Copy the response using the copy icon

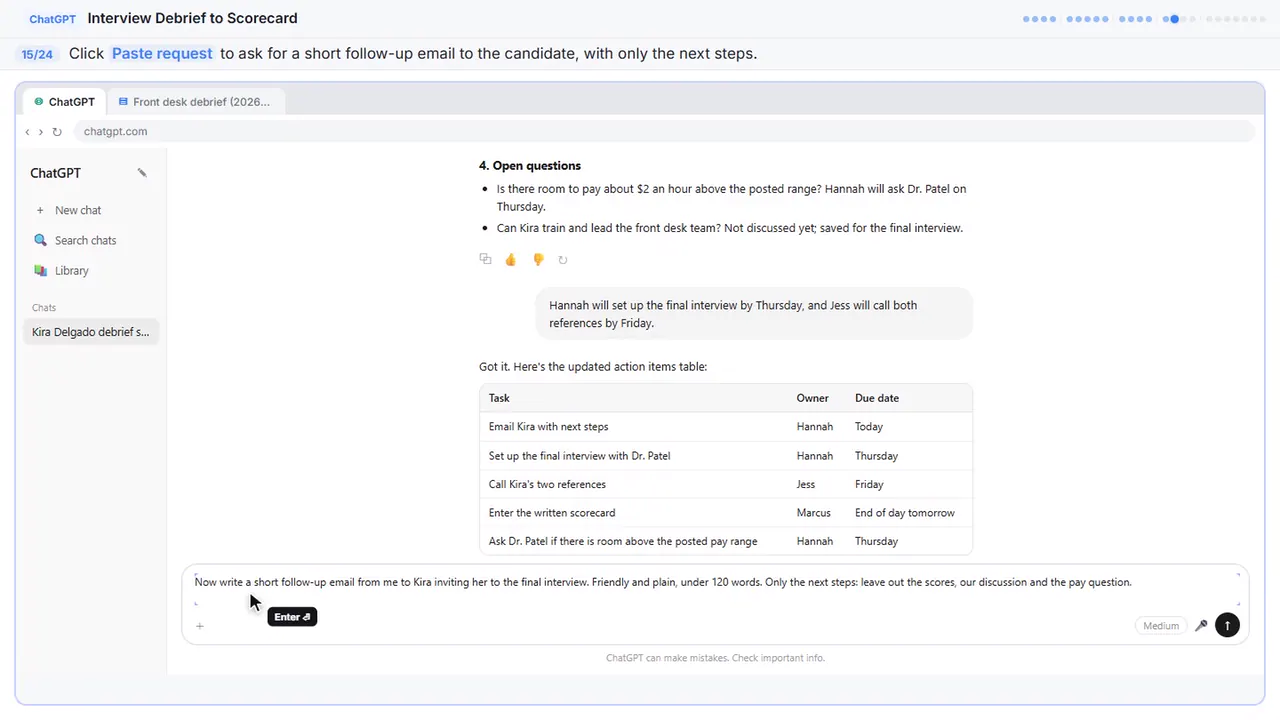tap(485, 259)
